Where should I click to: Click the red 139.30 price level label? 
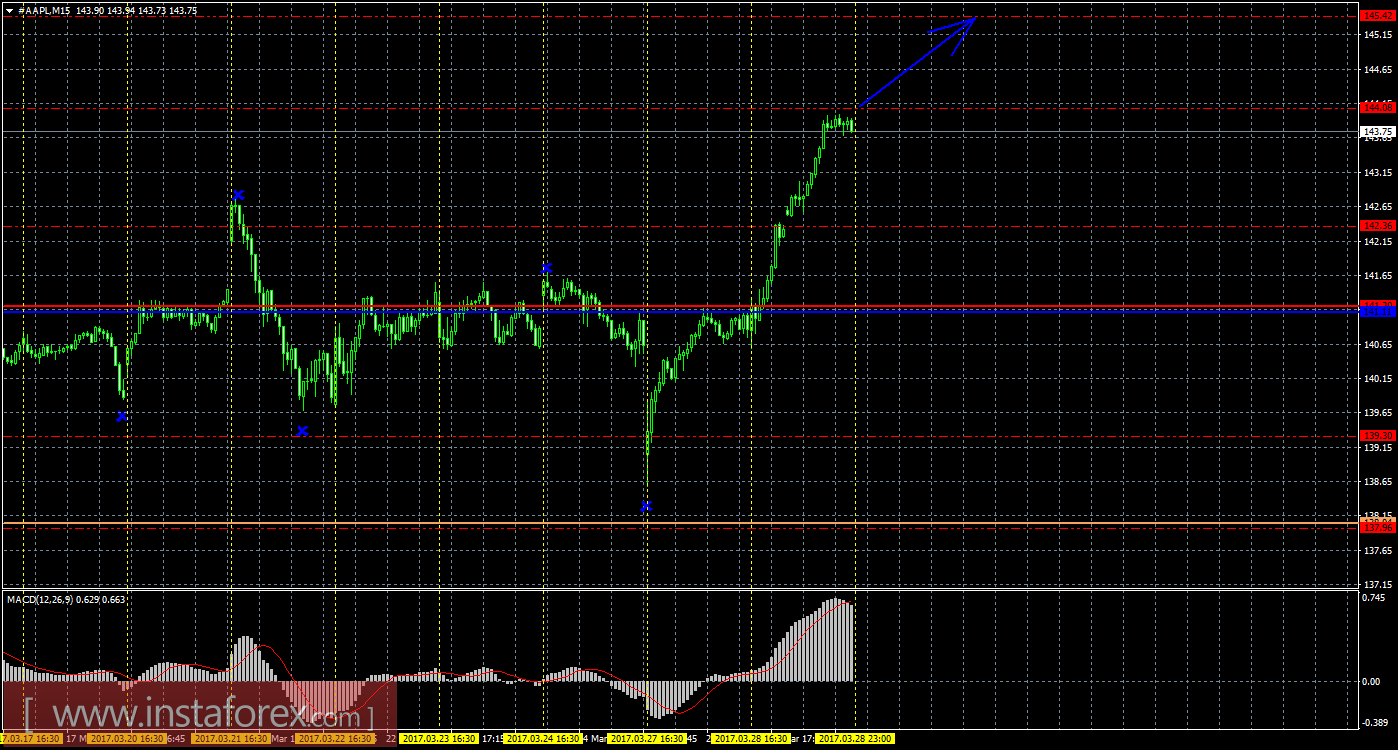point(1378,435)
